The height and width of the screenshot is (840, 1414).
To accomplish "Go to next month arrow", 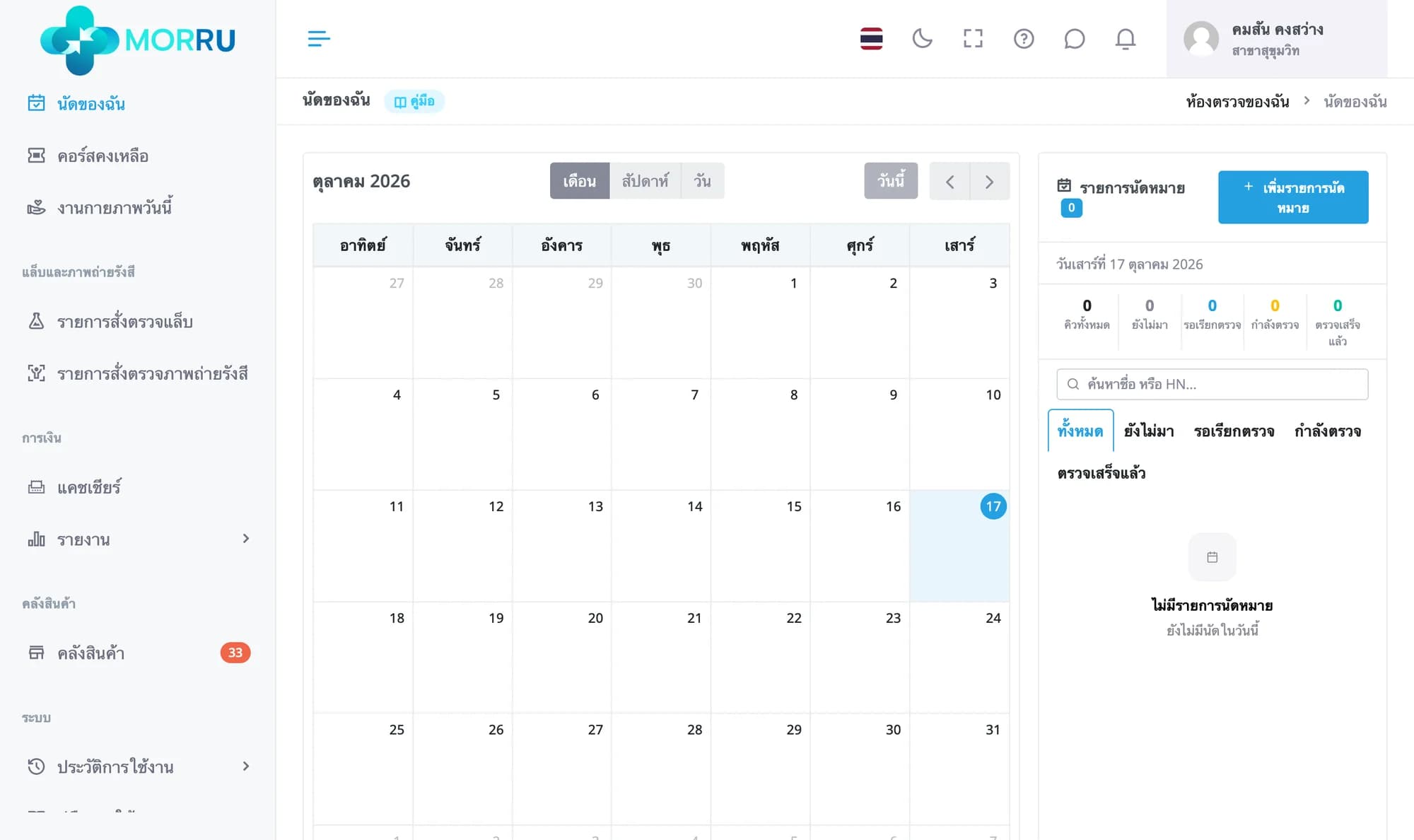I will tap(990, 182).
